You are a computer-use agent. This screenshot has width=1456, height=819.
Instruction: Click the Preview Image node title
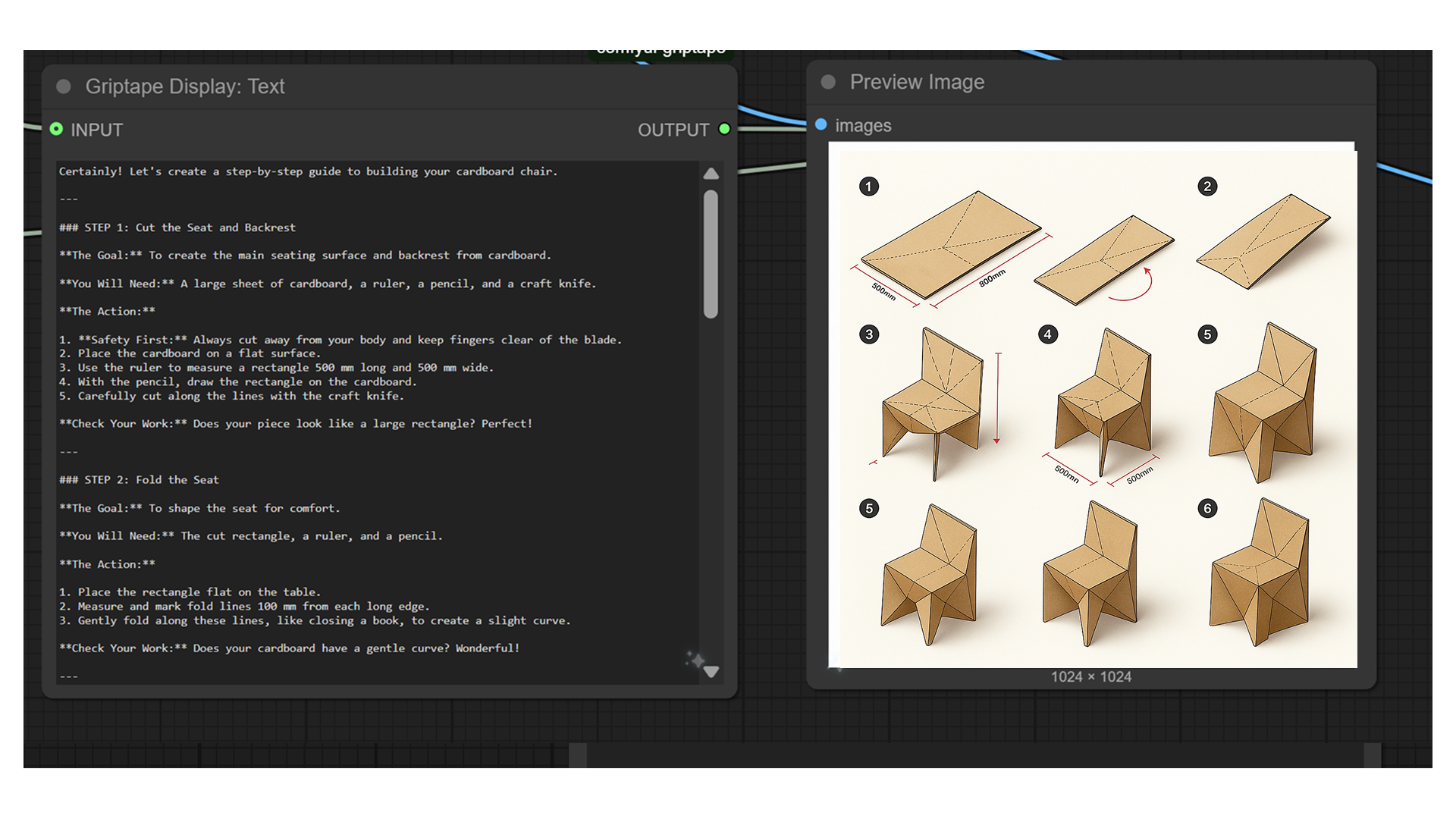coord(916,82)
